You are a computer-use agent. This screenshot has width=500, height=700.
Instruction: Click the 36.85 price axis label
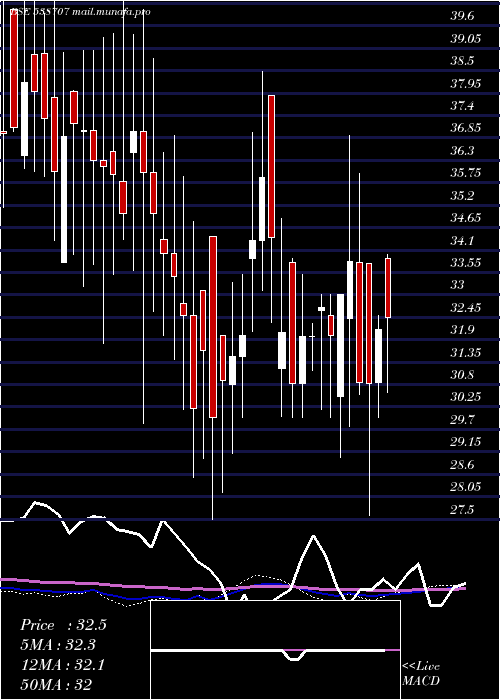point(466,128)
